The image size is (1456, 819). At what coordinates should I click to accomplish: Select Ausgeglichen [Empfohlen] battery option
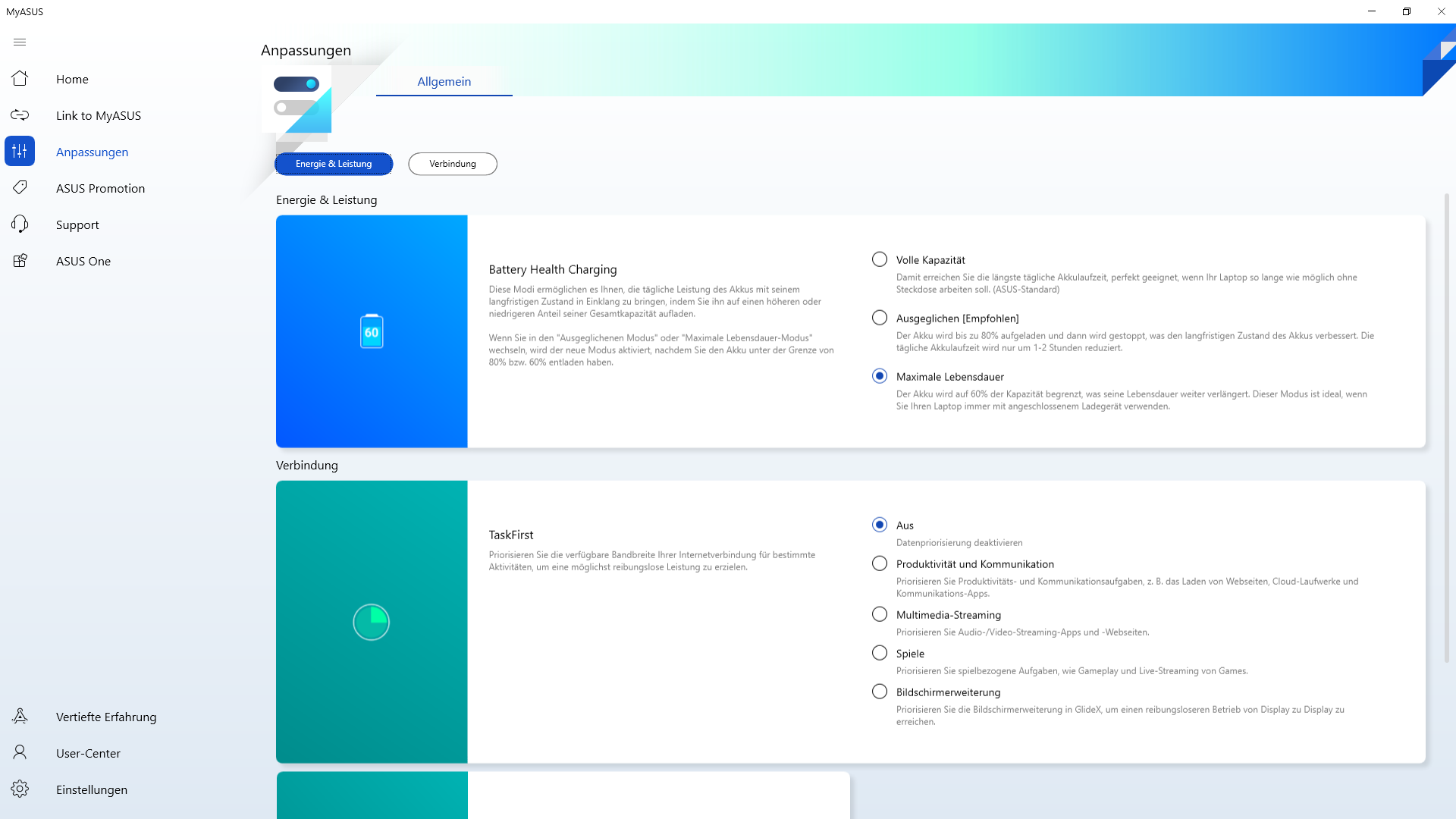tap(880, 318)
